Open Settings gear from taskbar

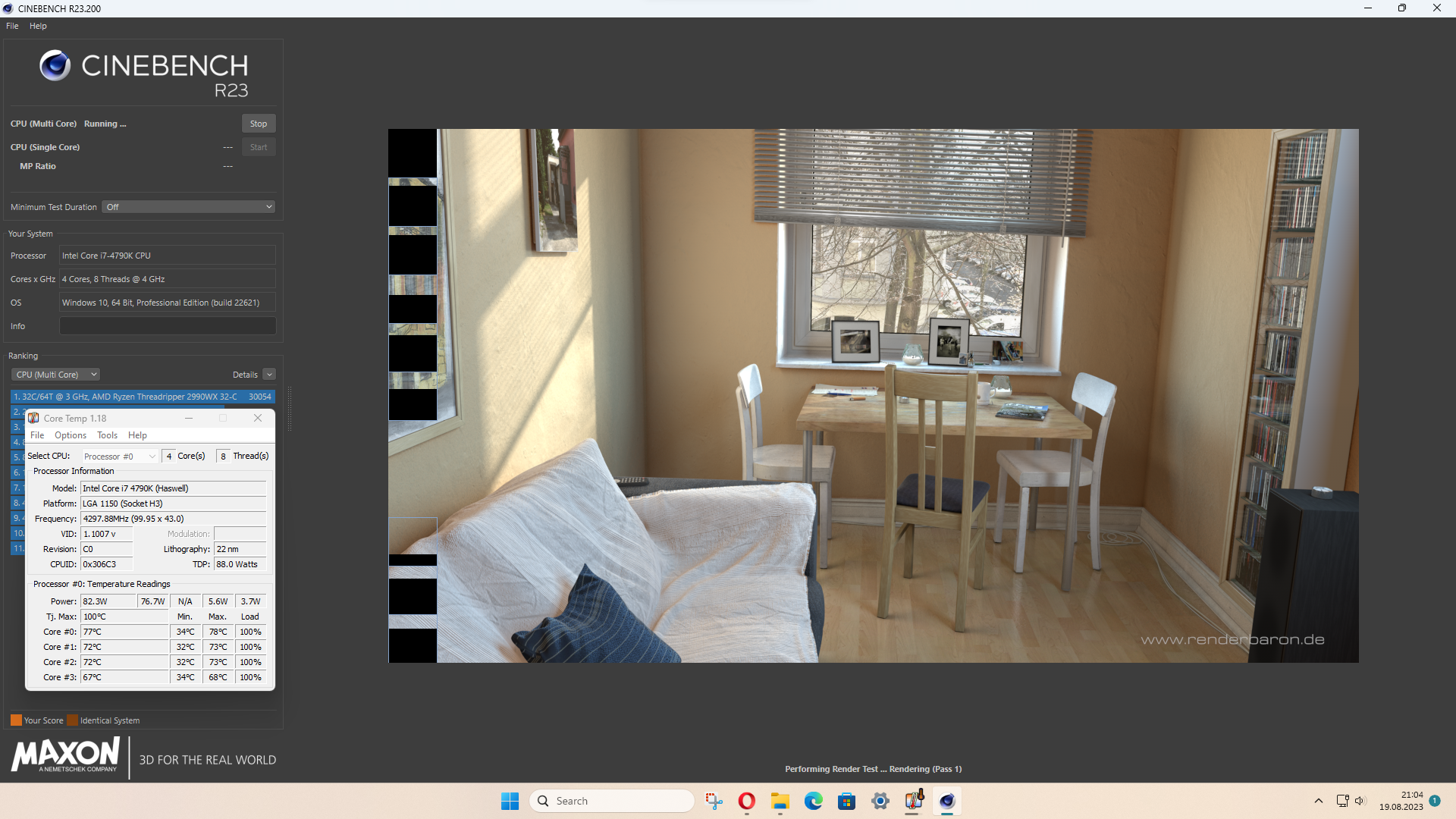pyautogui.click(x=880, y=801)
